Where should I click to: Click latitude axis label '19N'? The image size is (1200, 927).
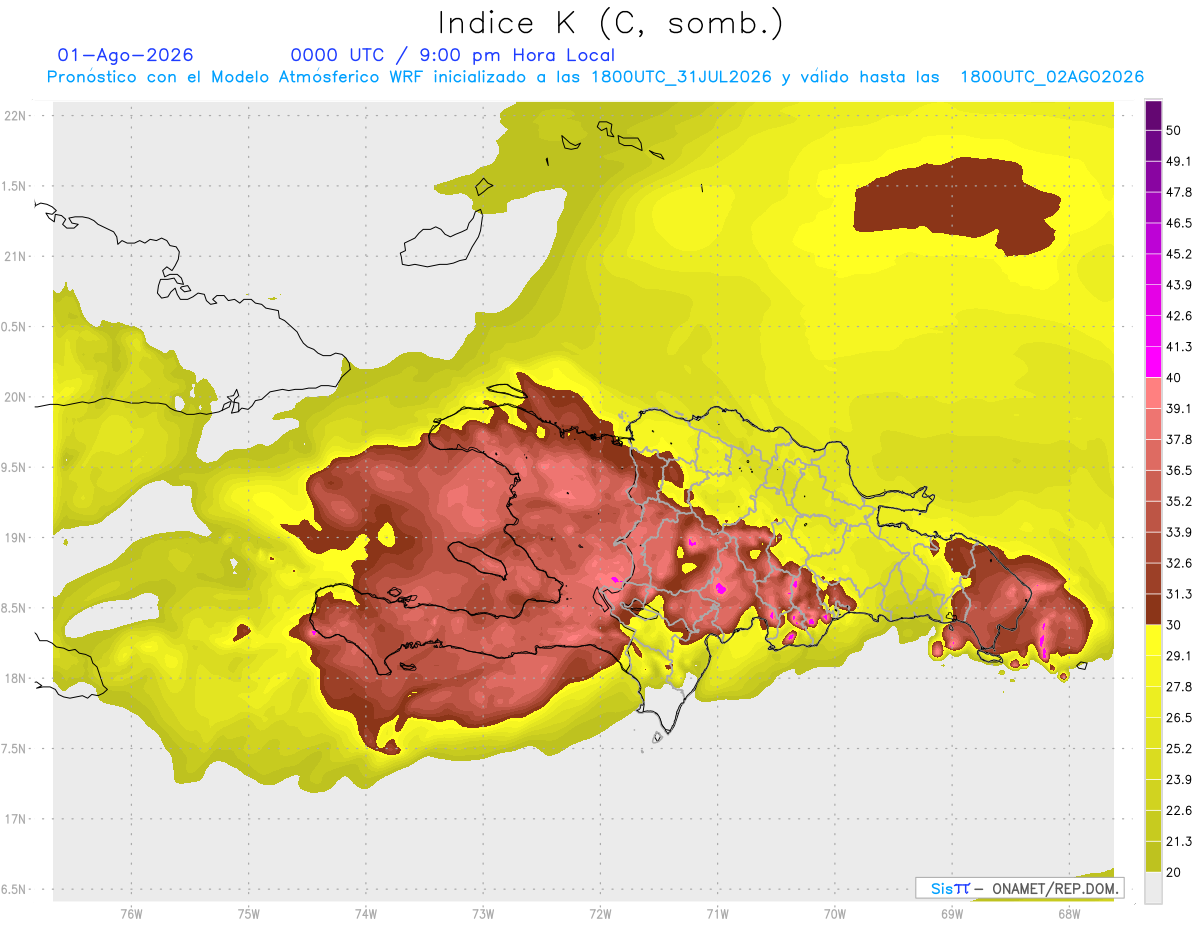tap(17, 538)
